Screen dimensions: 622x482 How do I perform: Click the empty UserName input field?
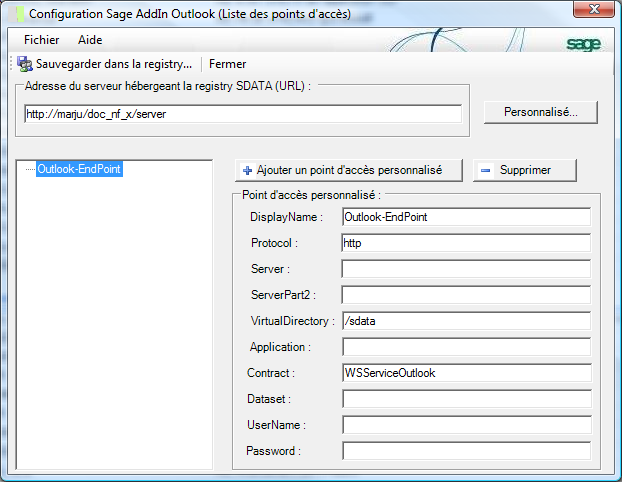(x=467, y=425)
